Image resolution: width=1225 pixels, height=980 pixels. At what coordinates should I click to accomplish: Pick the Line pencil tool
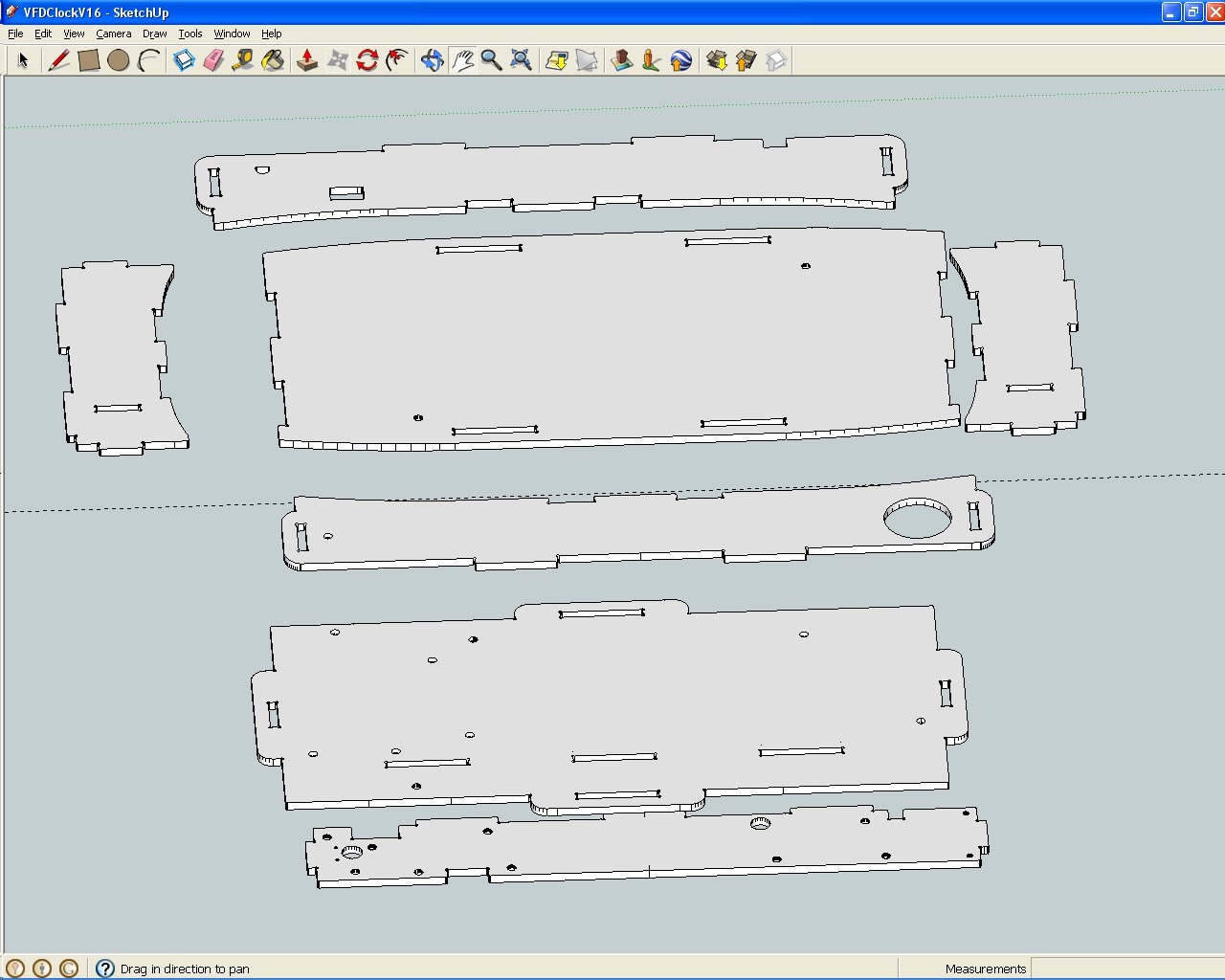click(x=58, y=60)
